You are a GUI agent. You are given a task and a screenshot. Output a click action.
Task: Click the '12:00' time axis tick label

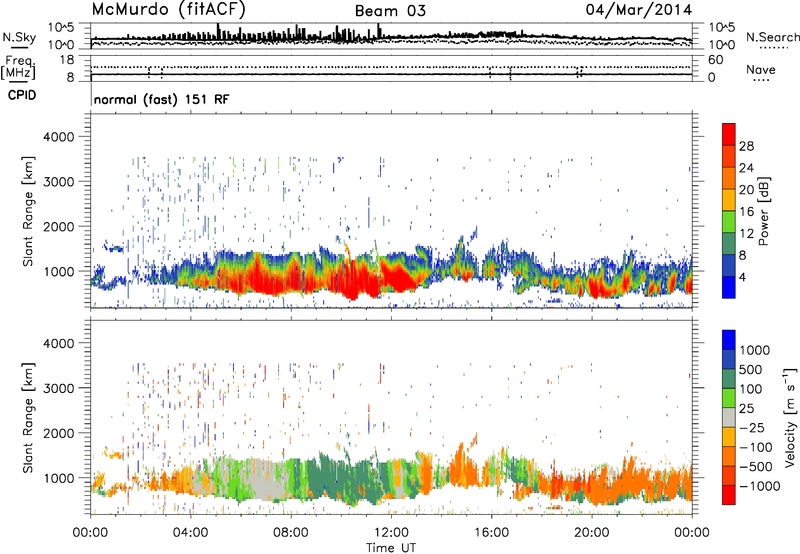click(x=391, y=533)
